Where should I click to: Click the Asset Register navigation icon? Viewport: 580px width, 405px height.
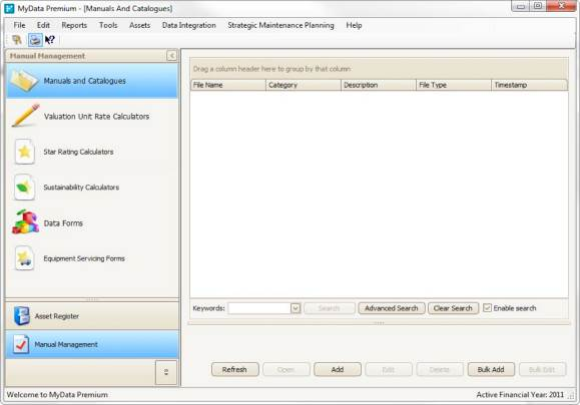pos(22,316)
